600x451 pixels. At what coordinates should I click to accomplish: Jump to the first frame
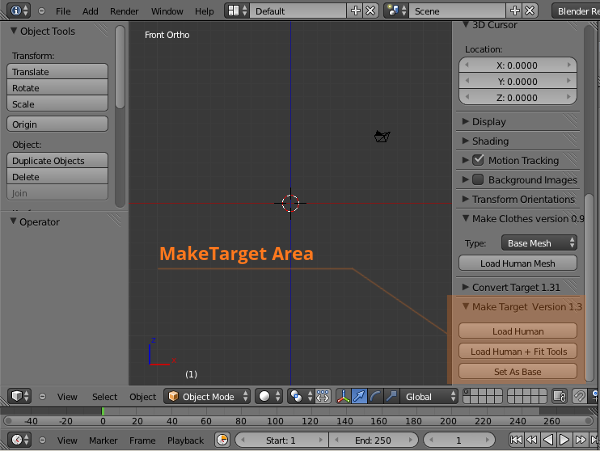point(516,440)
